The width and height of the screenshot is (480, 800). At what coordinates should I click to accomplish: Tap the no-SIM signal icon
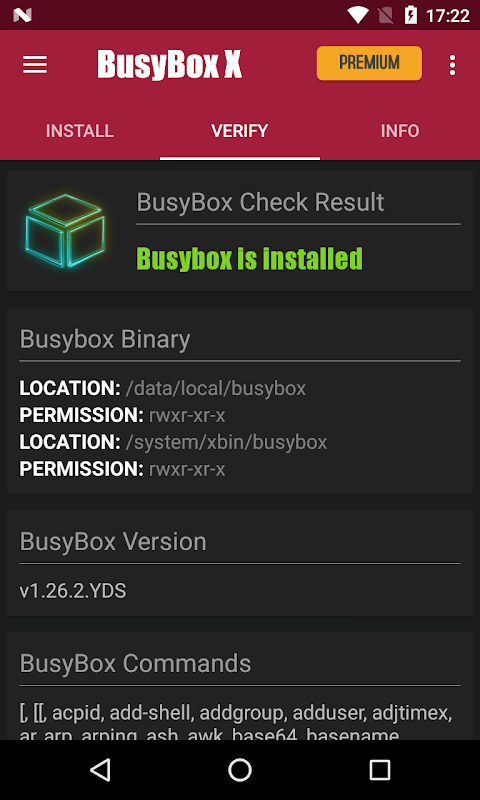pyautogui.click(x=386, y=15)
